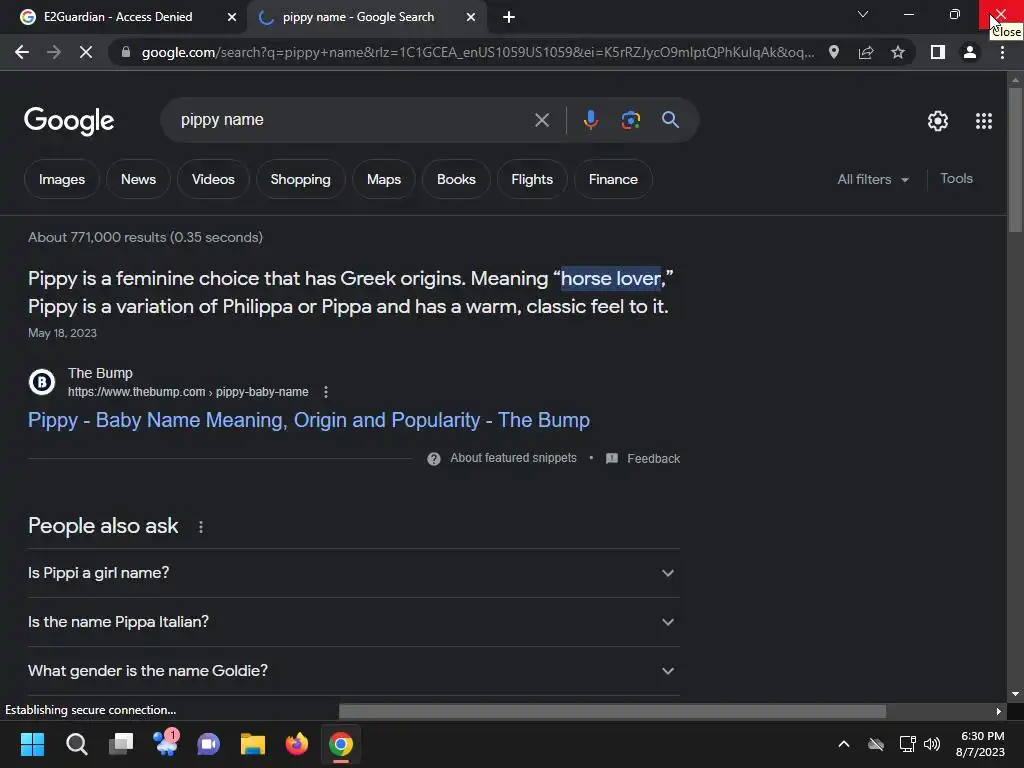The height and width of the screenshot is (768, 1024).
Task: Click About featured snippets link
Action: [x=513, y=458]
